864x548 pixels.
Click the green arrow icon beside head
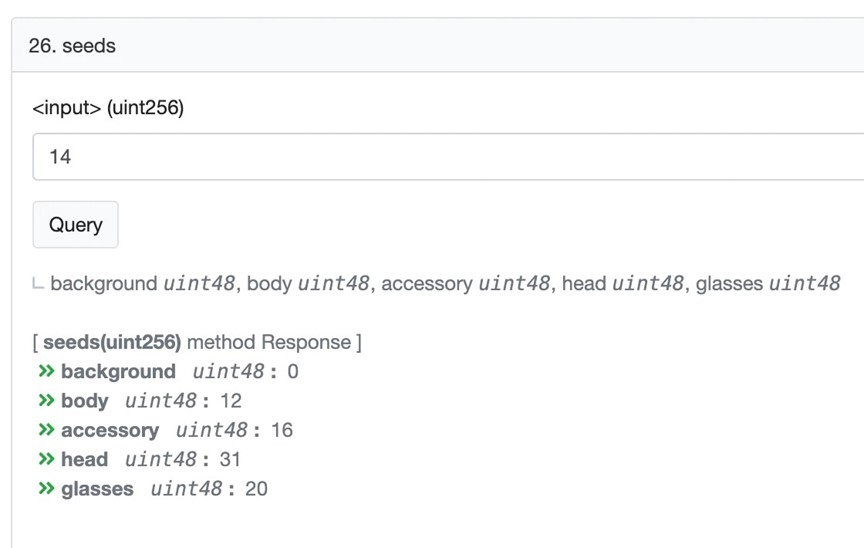(46, 459)
